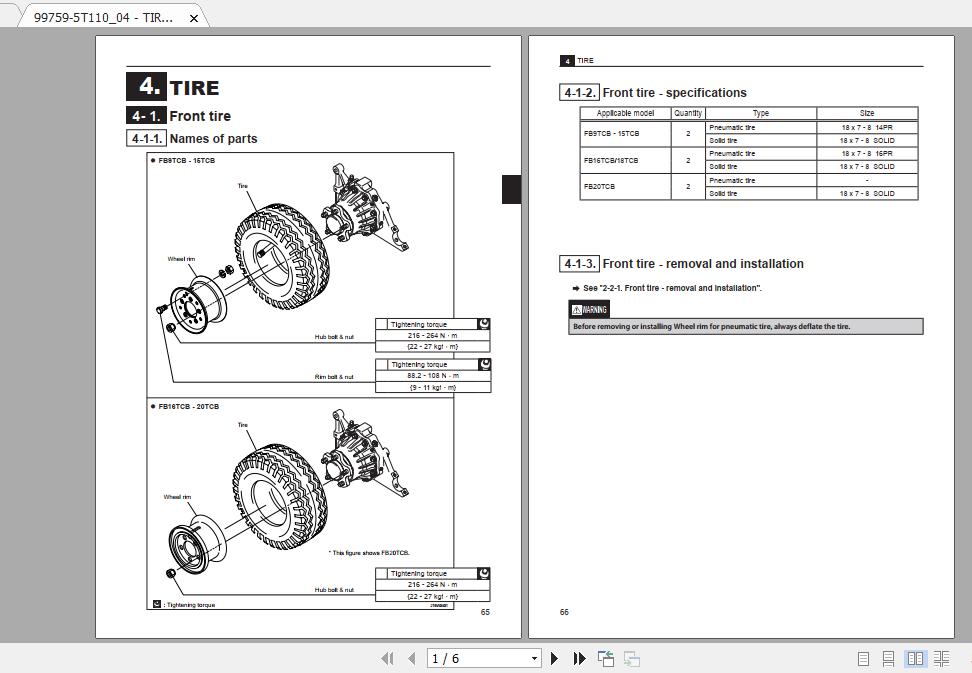Toggle the two-page facing view mode
972x673 pixels.
[916, 659]
